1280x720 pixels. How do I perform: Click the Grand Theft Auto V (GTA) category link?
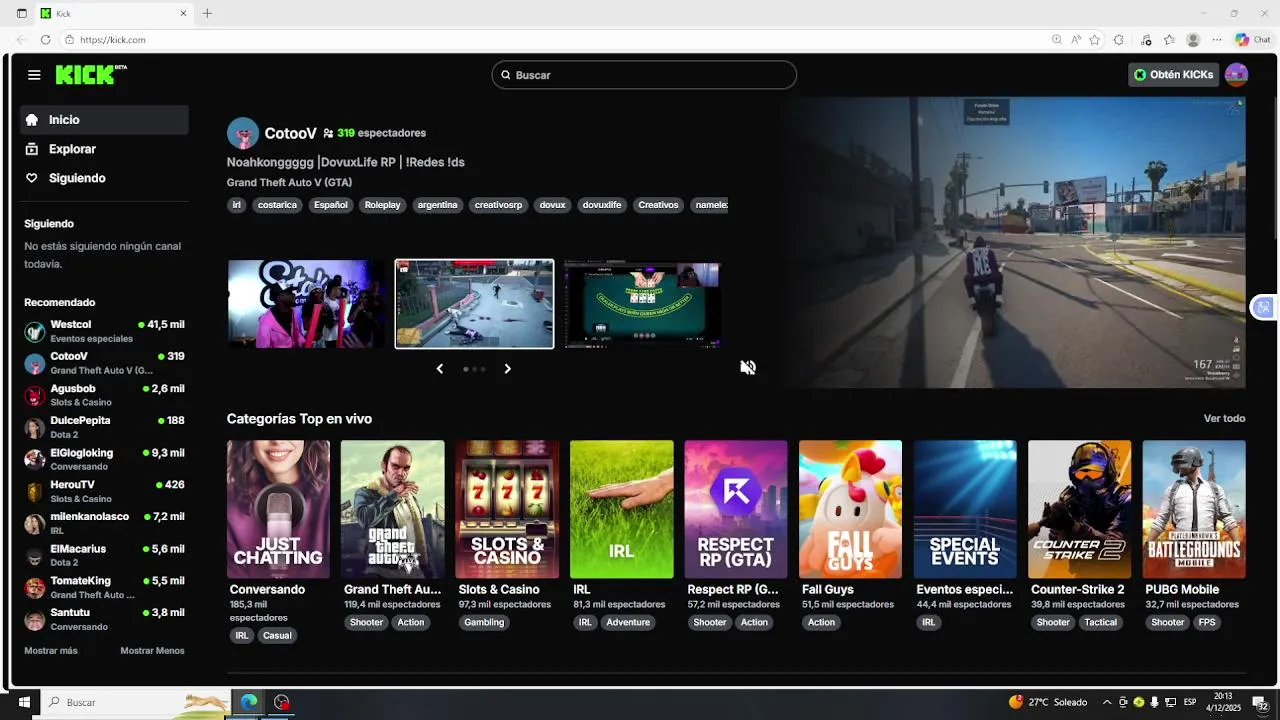289,183
